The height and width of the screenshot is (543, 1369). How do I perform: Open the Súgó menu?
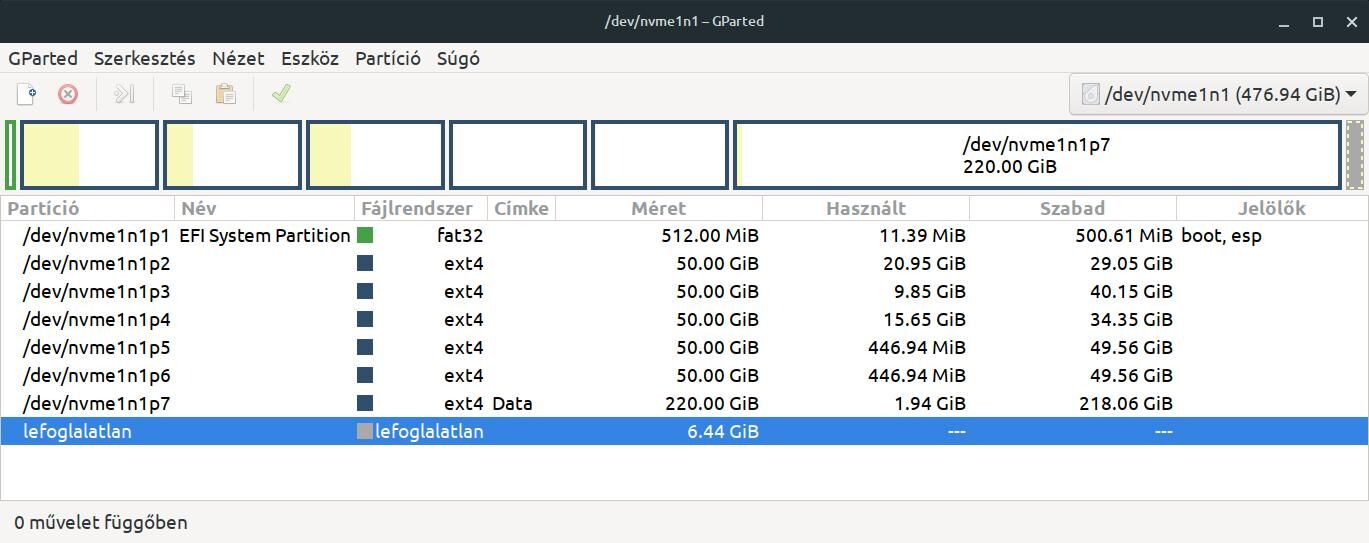point(458,58)
